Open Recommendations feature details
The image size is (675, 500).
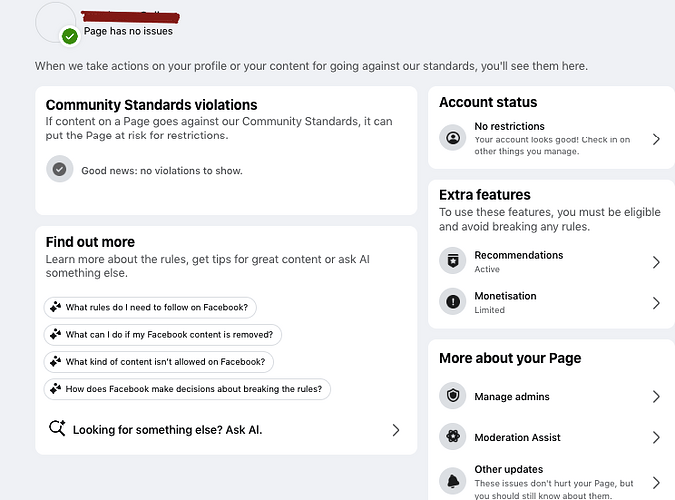tap(551, 261)
